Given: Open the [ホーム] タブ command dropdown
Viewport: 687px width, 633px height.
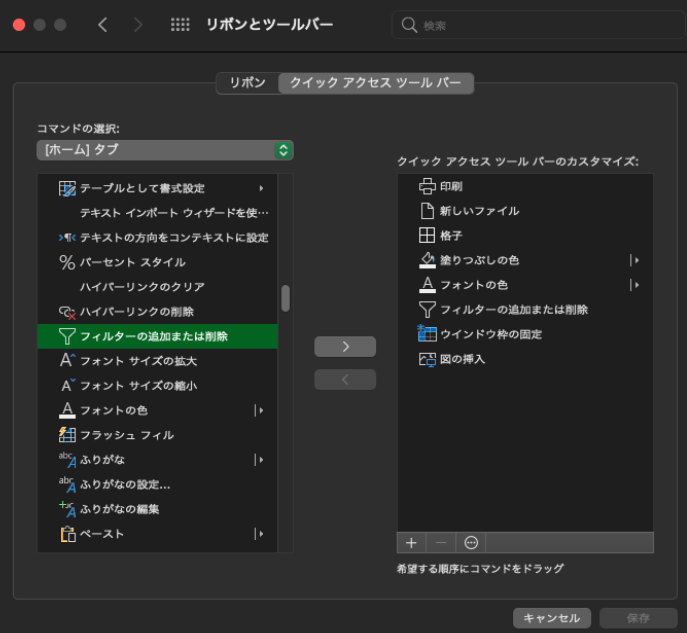Looking at the screenshot, I should click(x=165, y=150).
